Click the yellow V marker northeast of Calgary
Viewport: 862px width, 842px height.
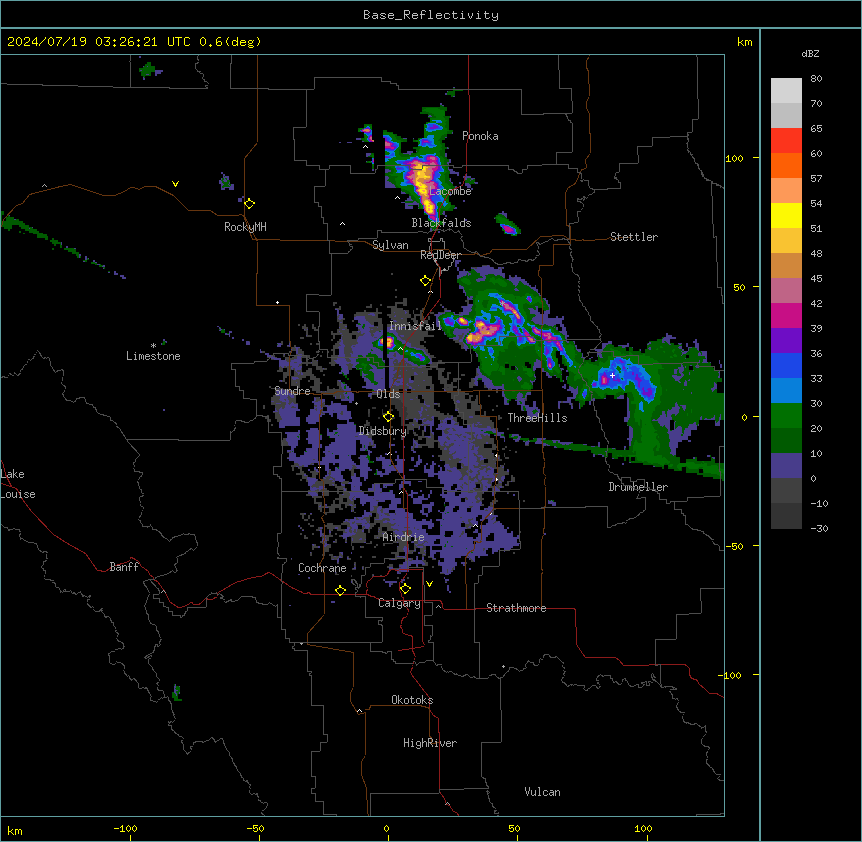pyautogui.click(x=429, y=584)
